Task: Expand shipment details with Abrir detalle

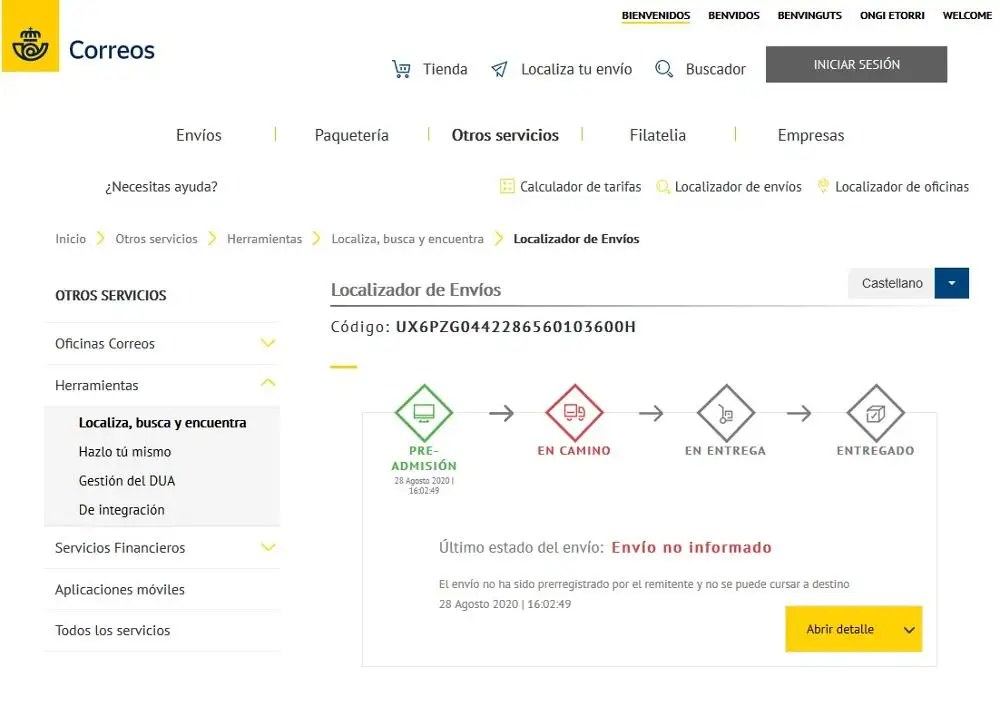Action: (x=853, y=629)
